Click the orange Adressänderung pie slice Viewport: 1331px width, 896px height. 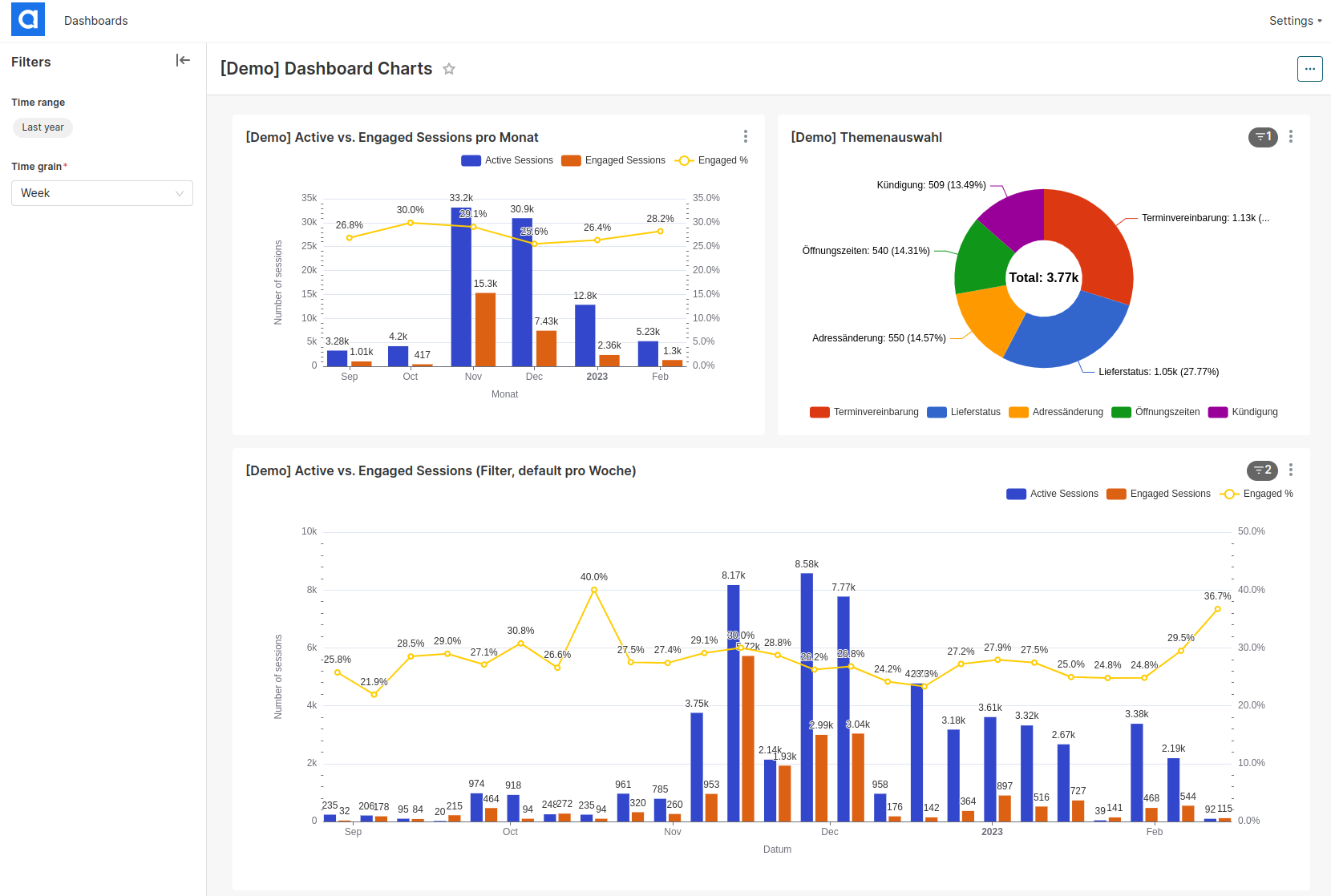click(x=988, y=318)
